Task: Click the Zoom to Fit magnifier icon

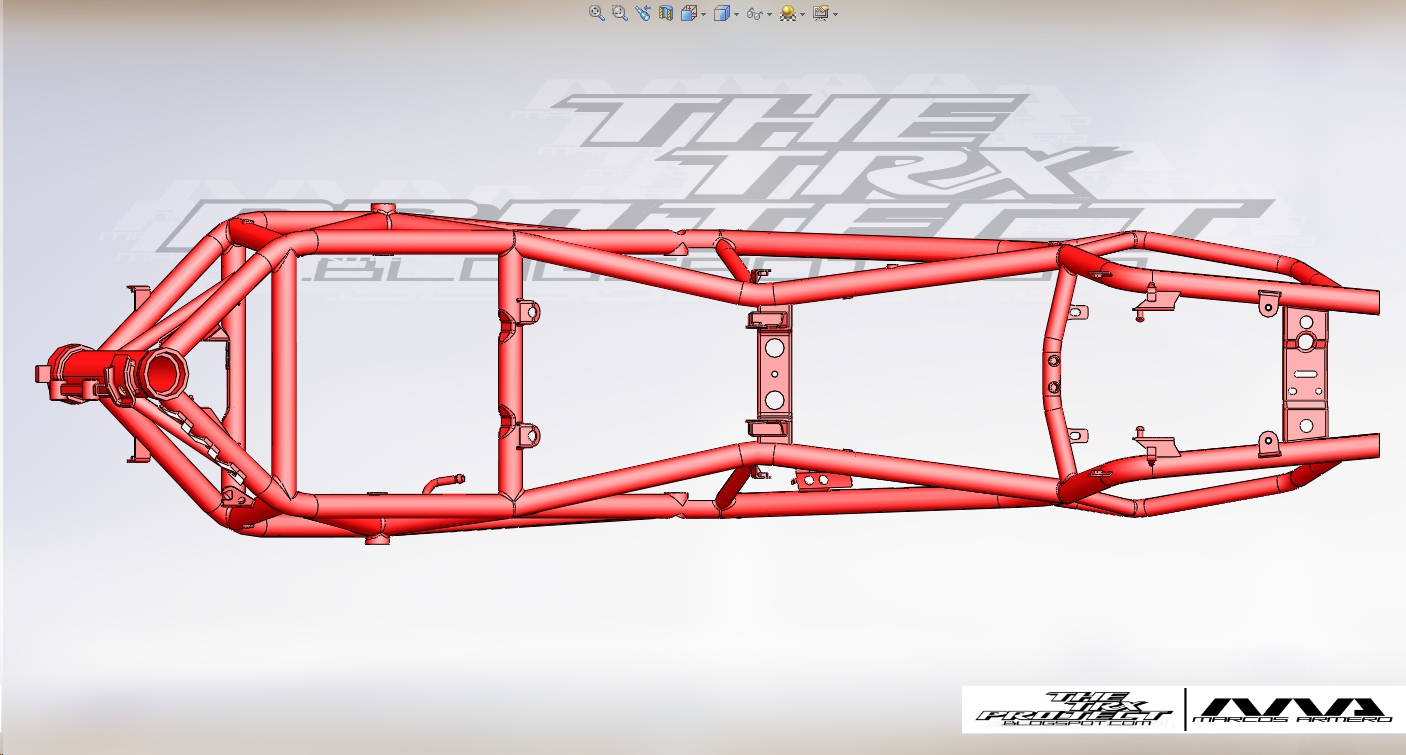Action: (x=597, y=13)
